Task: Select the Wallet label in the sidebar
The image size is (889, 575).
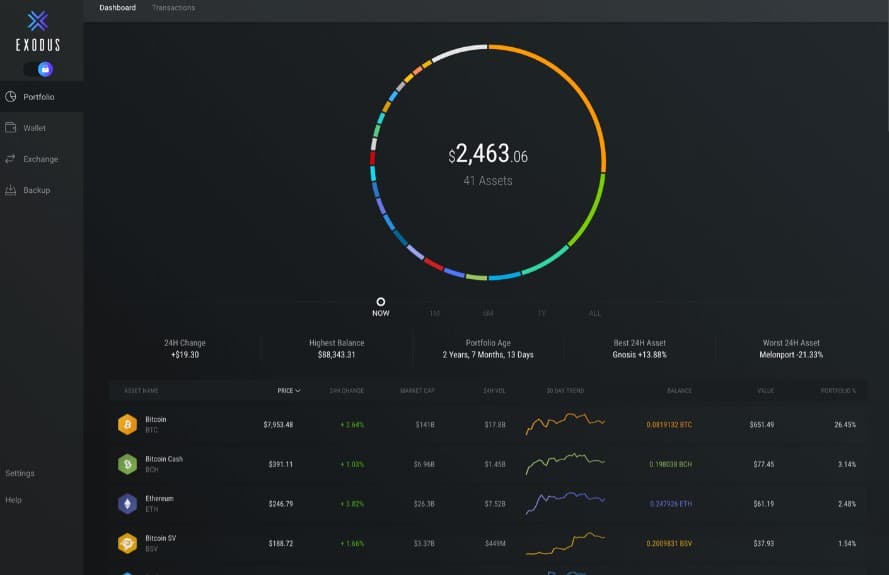Action: coord(35,128)
